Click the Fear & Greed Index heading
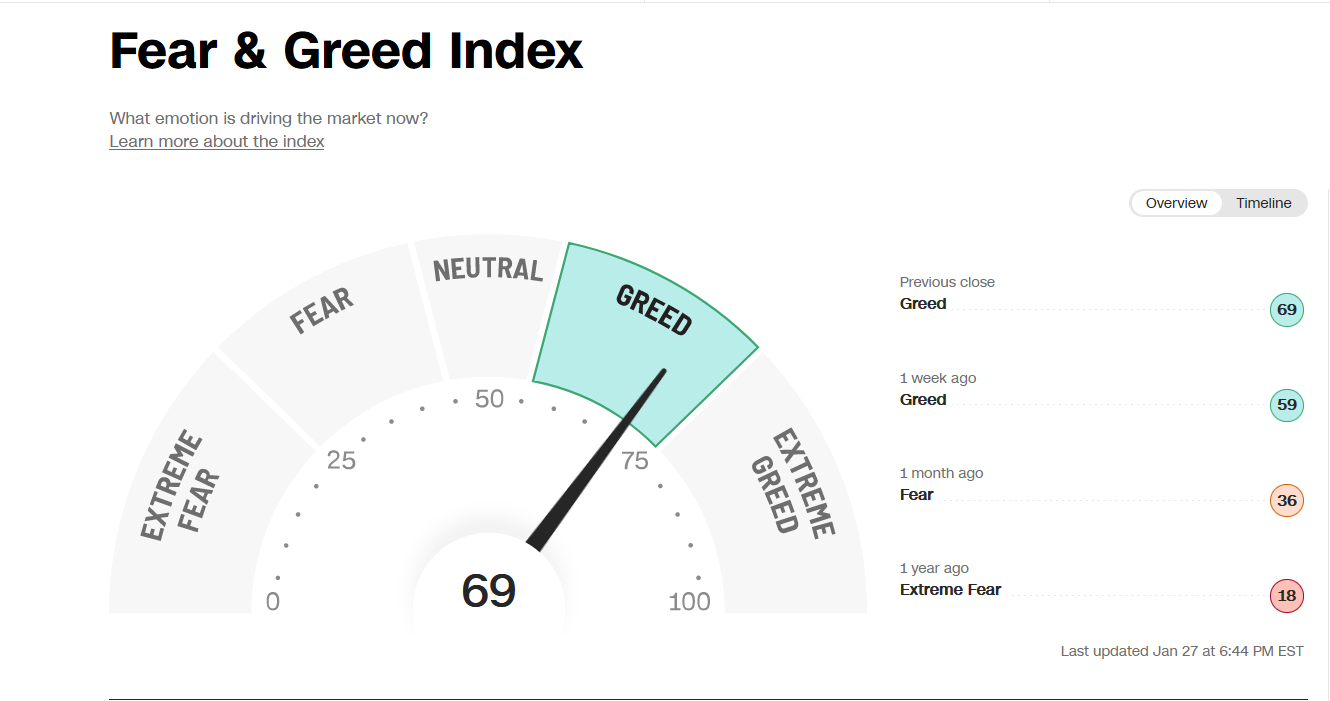The height and width of the screenshot is (701, 1330). (x=346, y=50)
